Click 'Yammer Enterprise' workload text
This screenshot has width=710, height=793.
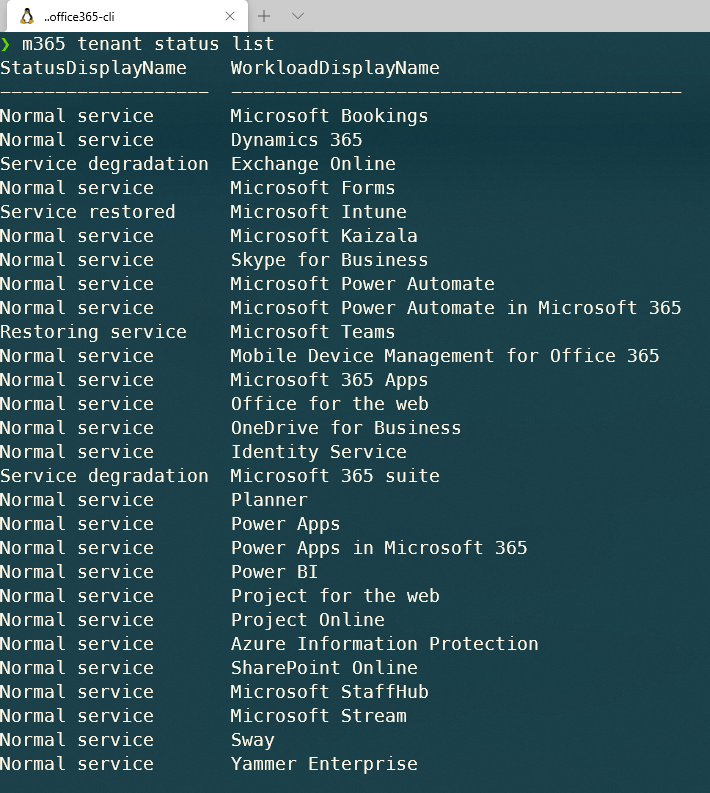click(324, 765)
